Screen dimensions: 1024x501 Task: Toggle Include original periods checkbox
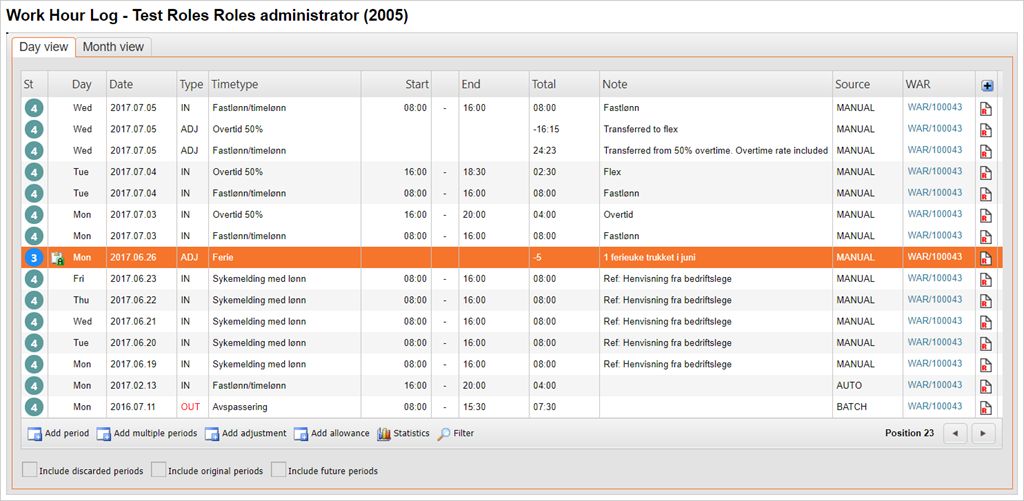(159, 470)
